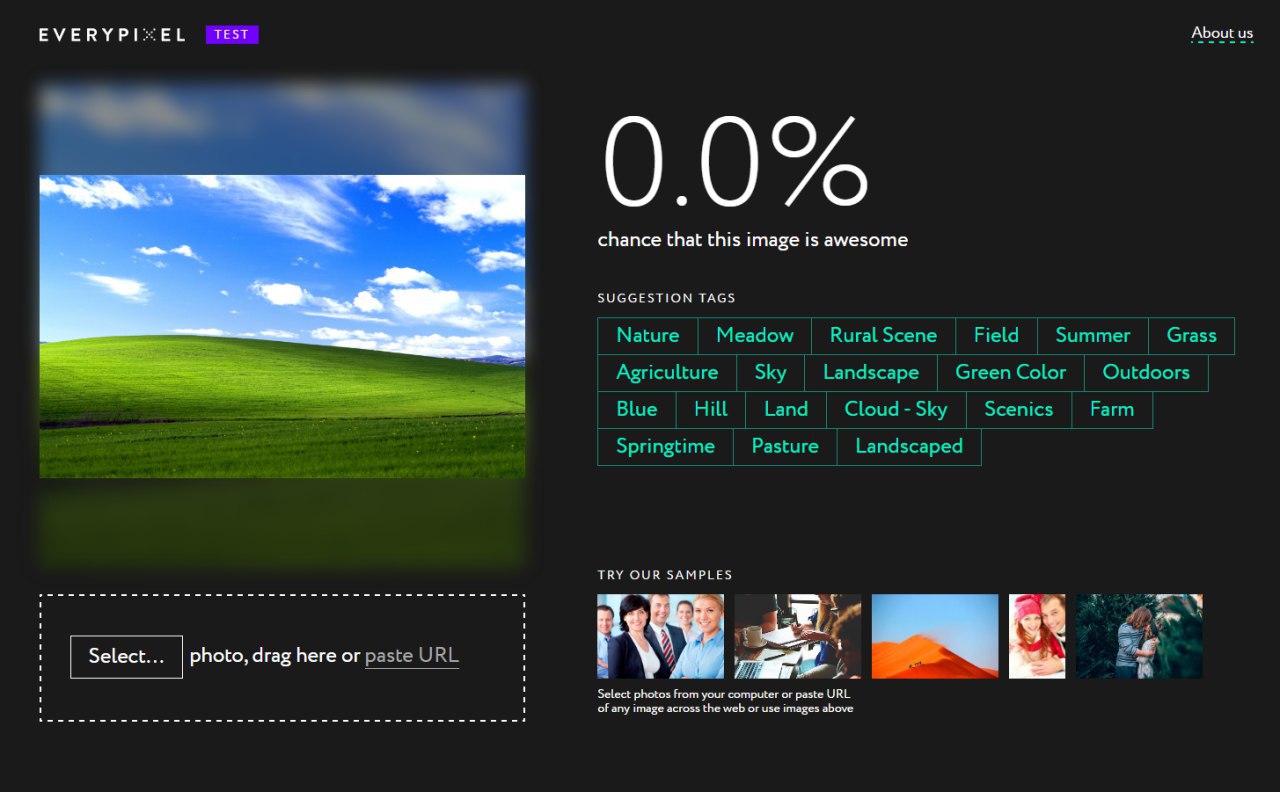Select the Pasture tag
This screenshot has height=792, width=1280.
[785, 447]
